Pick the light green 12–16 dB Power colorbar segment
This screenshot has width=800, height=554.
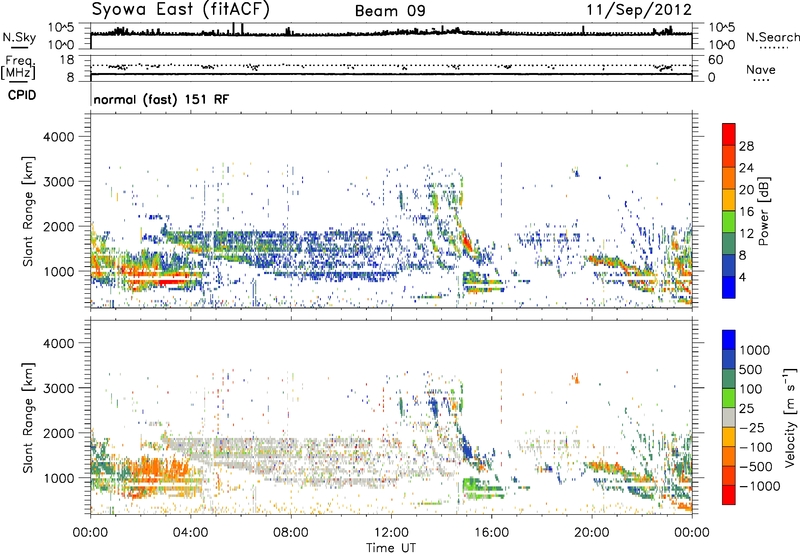729,222
